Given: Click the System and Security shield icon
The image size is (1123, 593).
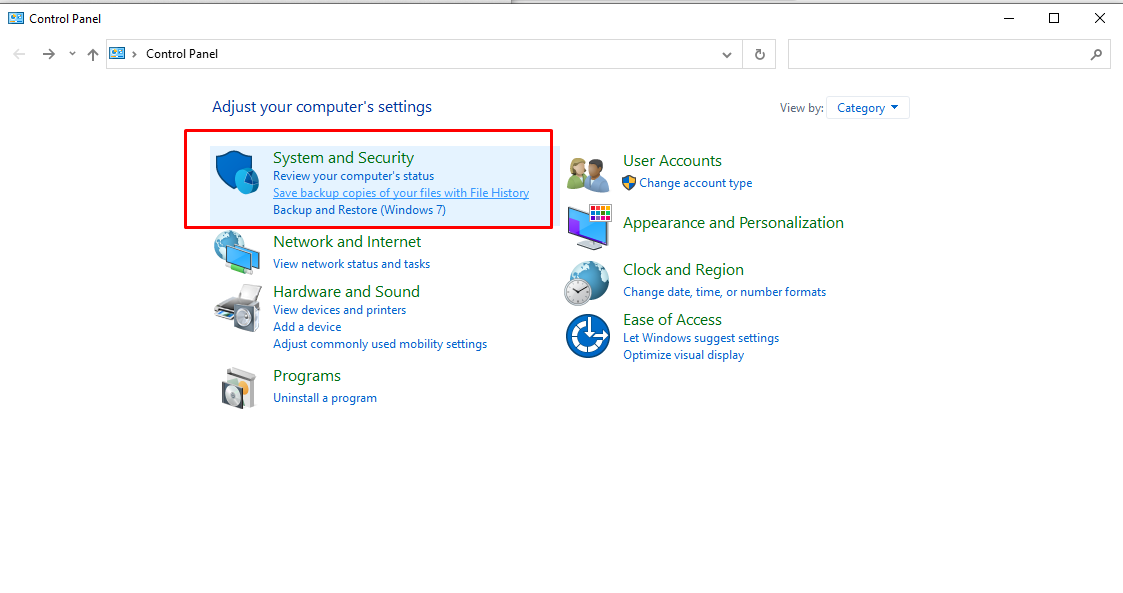Looking at the screenshot, I should 238,174.
